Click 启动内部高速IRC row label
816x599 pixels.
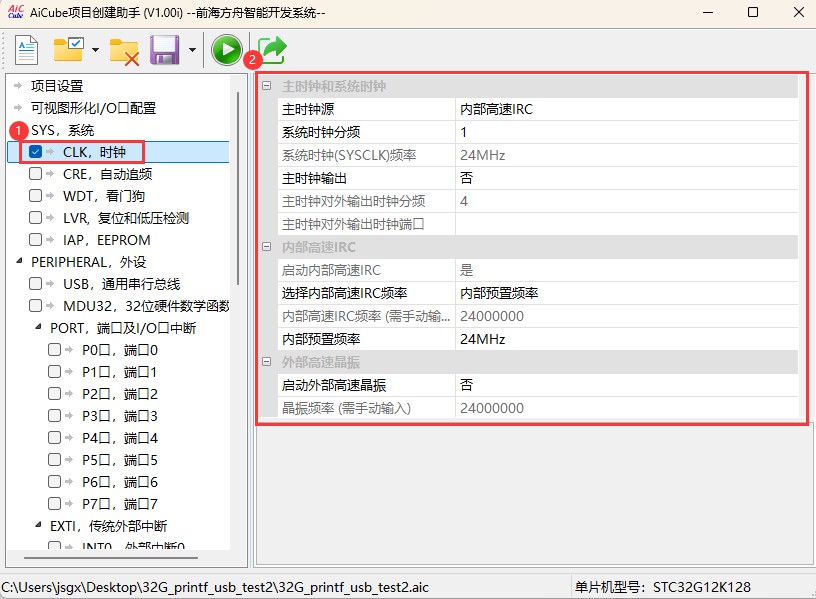tap(331, 270)
